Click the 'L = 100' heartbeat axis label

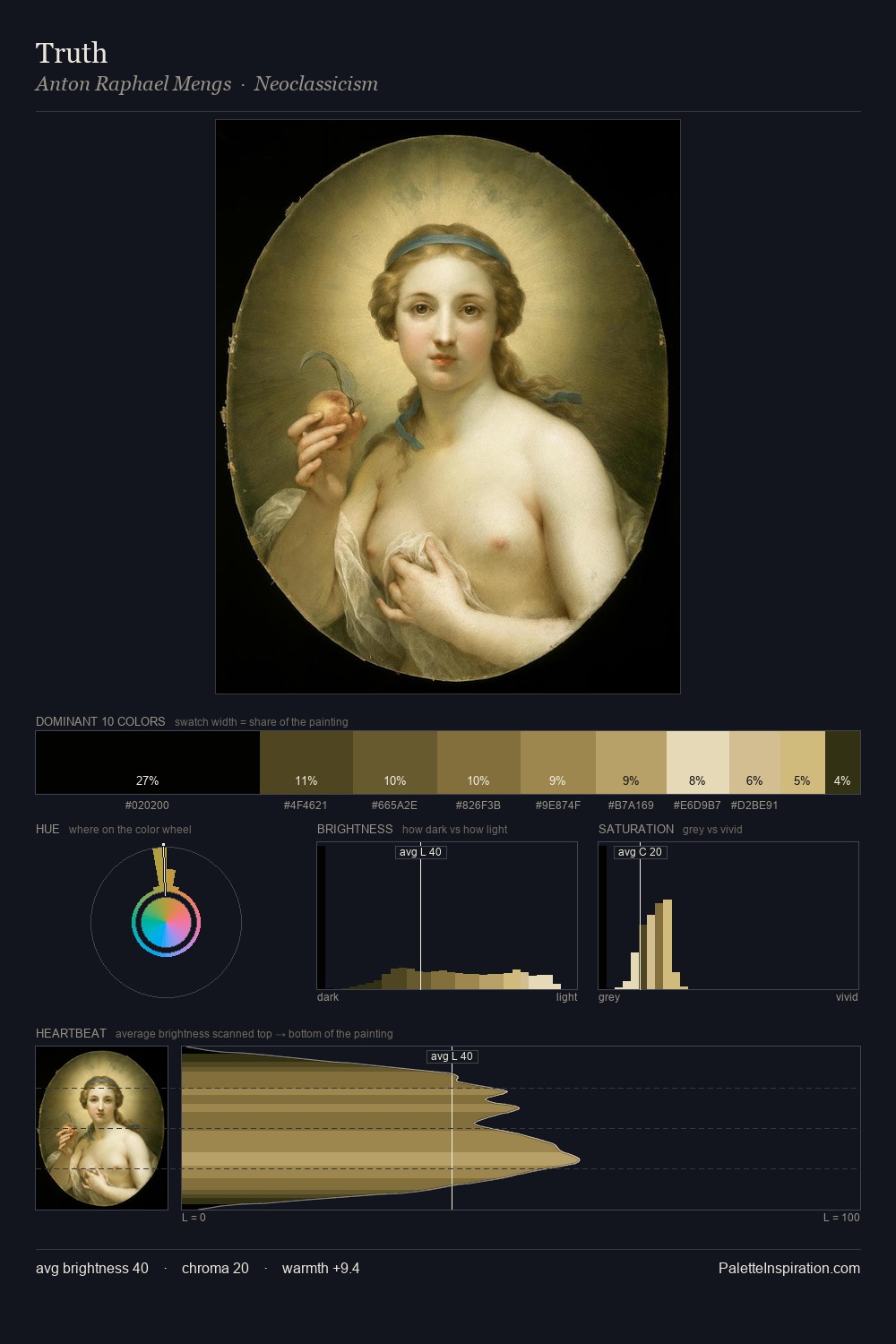[x=841, y=1218]
